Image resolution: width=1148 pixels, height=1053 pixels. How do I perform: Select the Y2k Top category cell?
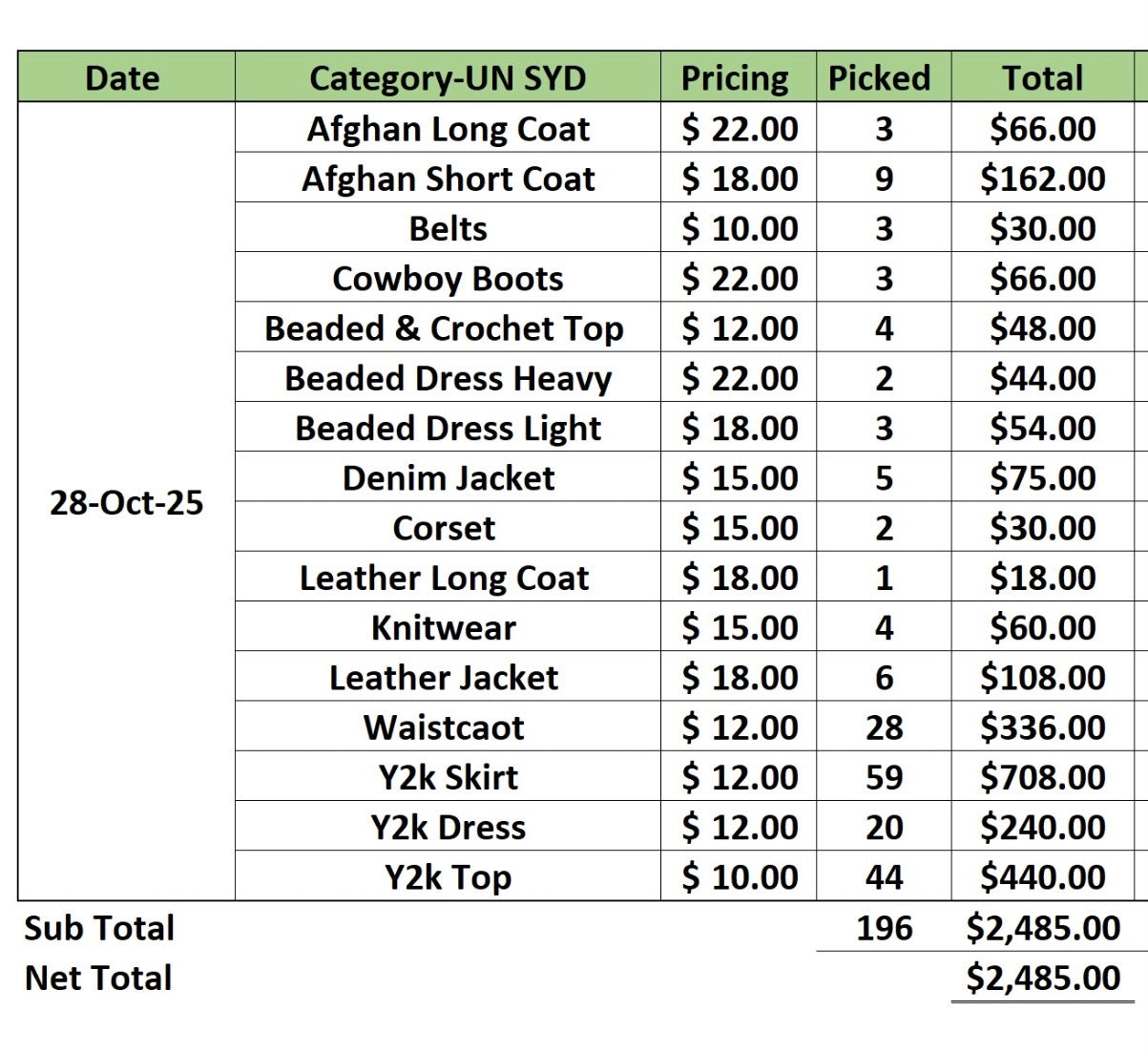coord(448,876)
